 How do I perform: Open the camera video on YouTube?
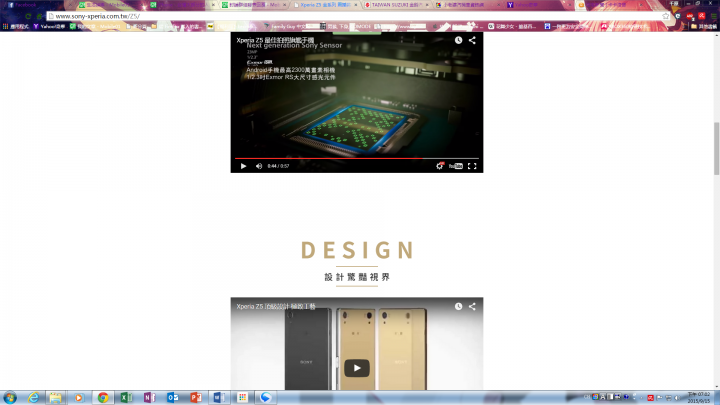tap(456, 166)
